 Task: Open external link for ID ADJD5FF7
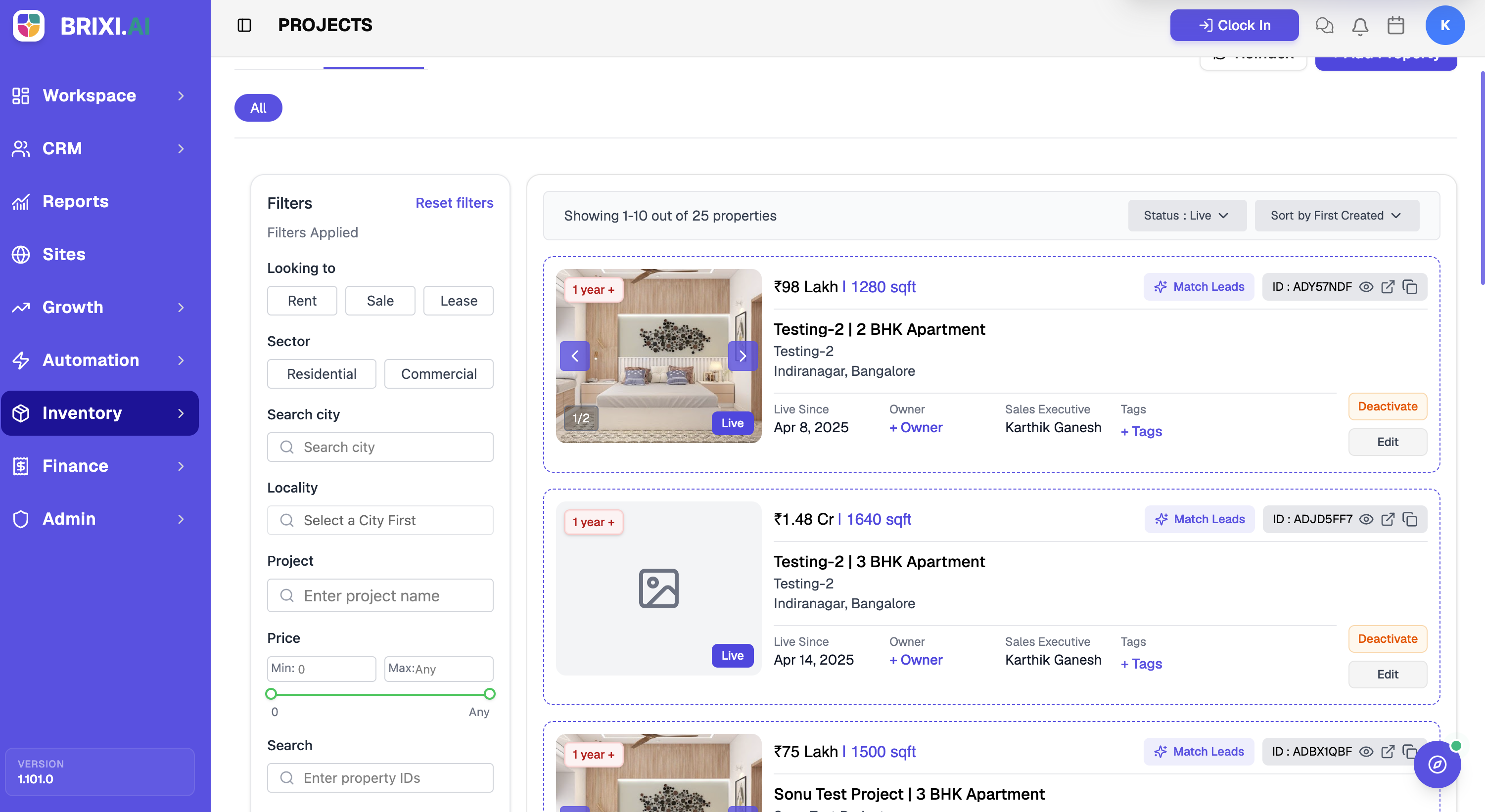point(1388,519)
